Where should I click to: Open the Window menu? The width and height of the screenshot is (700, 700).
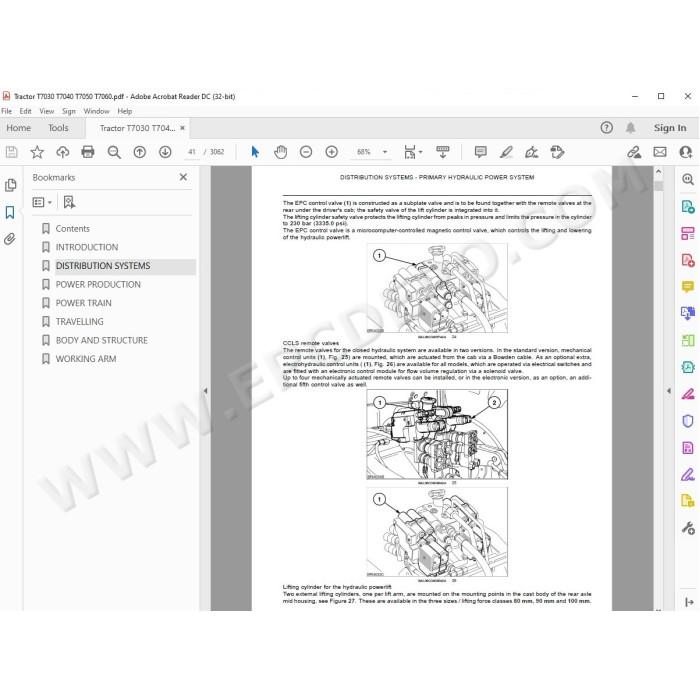click(96, 111)
